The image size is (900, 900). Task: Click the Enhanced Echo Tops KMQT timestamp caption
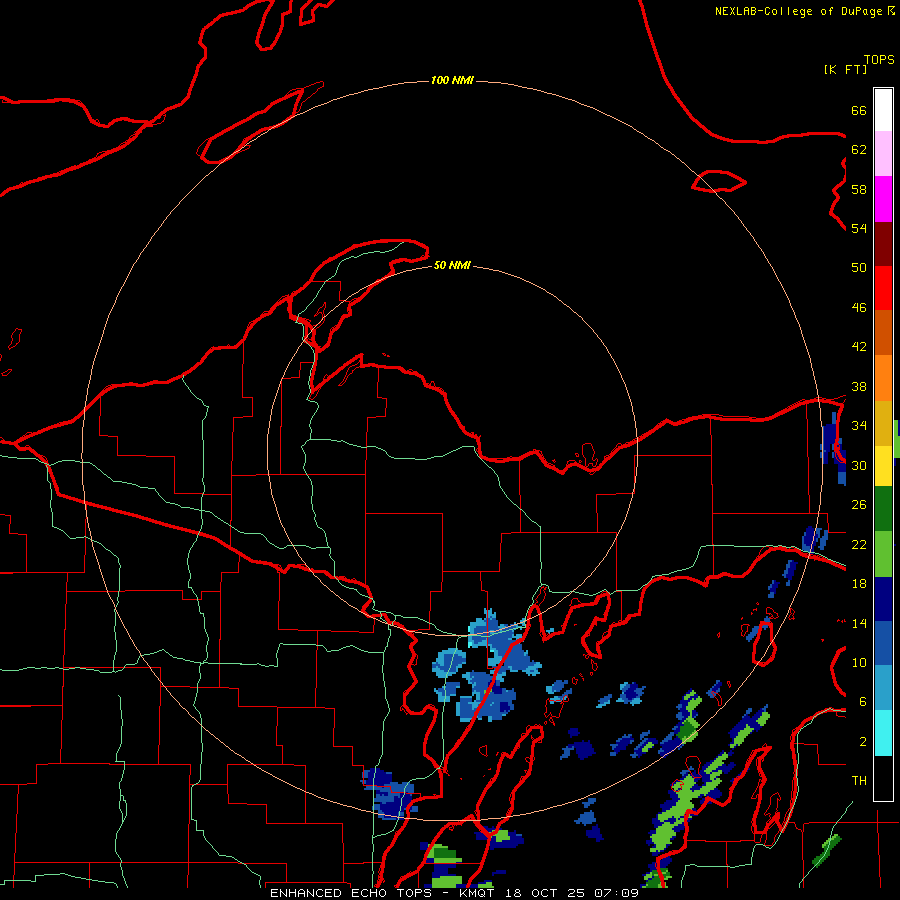click(x=454, y=893)
